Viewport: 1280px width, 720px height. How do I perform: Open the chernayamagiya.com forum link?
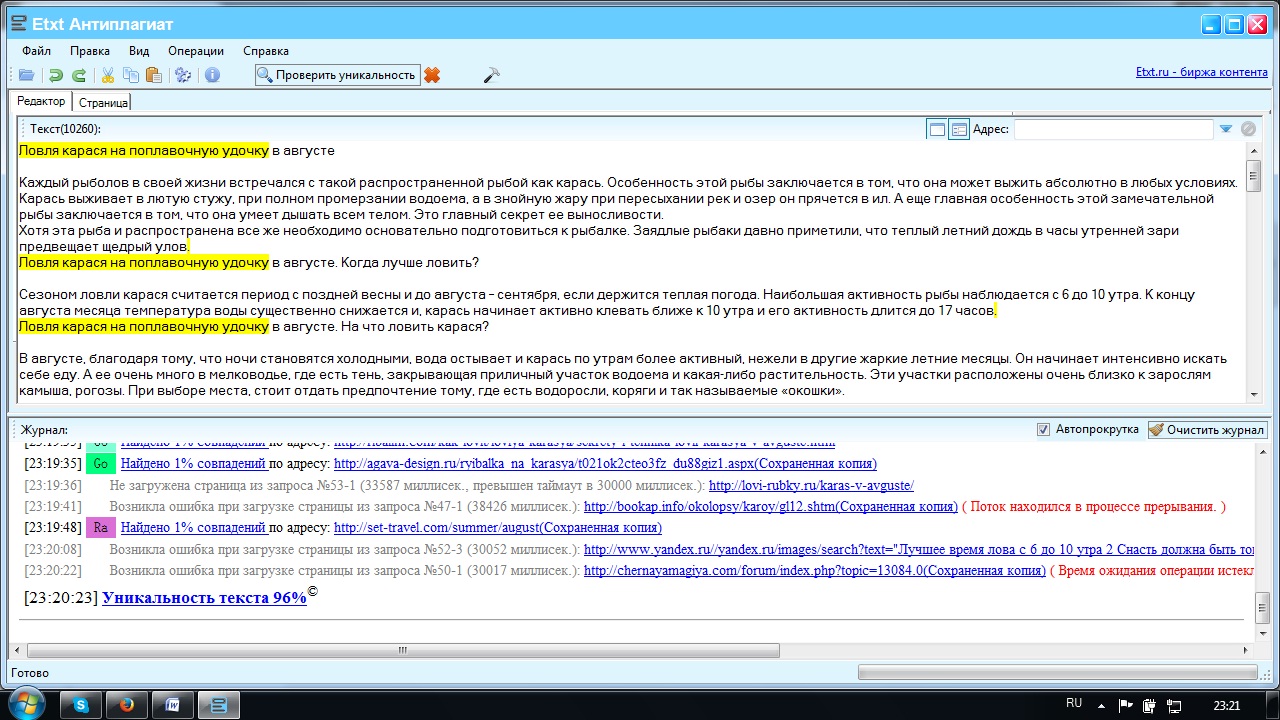[815, 571]
